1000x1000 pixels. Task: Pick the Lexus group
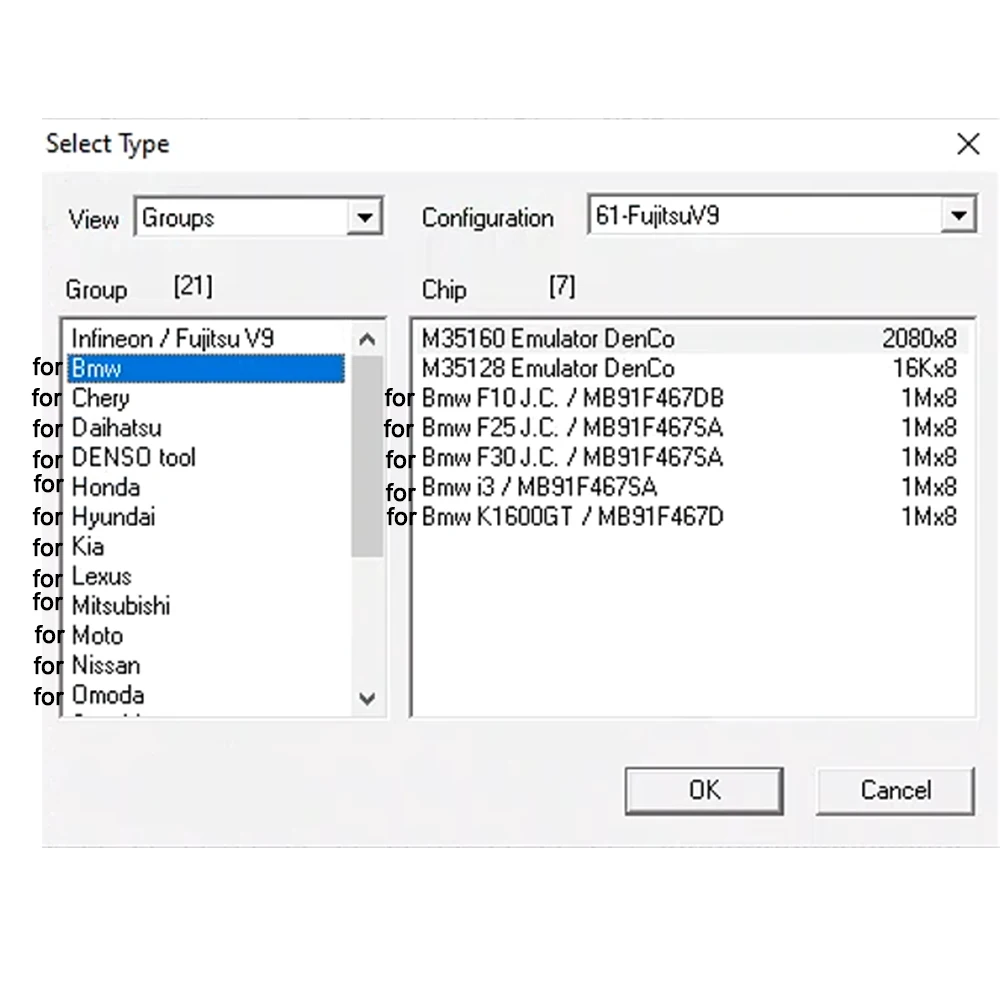click(206, 577)
